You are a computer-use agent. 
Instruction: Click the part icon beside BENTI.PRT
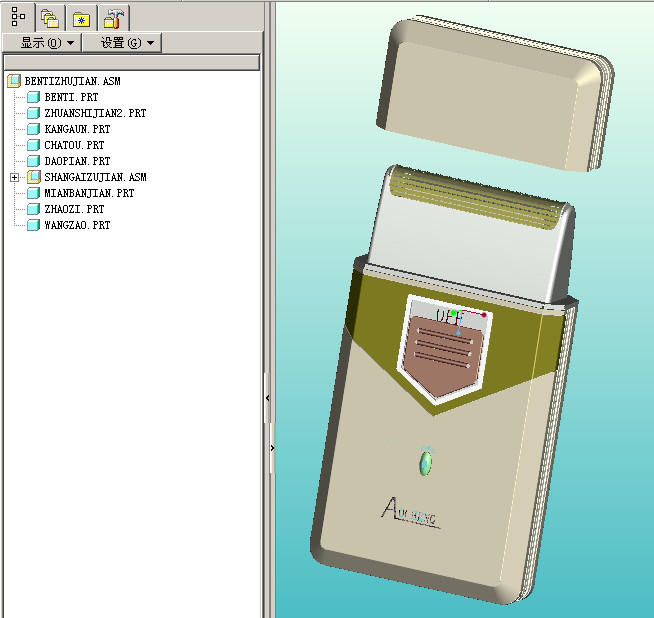33,97
